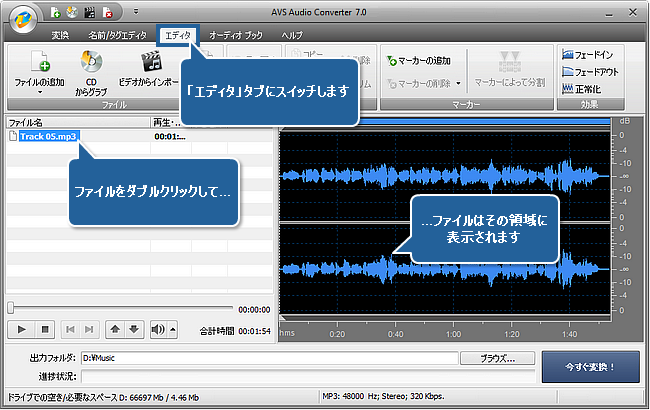Click the Stop button

(45, 330)
